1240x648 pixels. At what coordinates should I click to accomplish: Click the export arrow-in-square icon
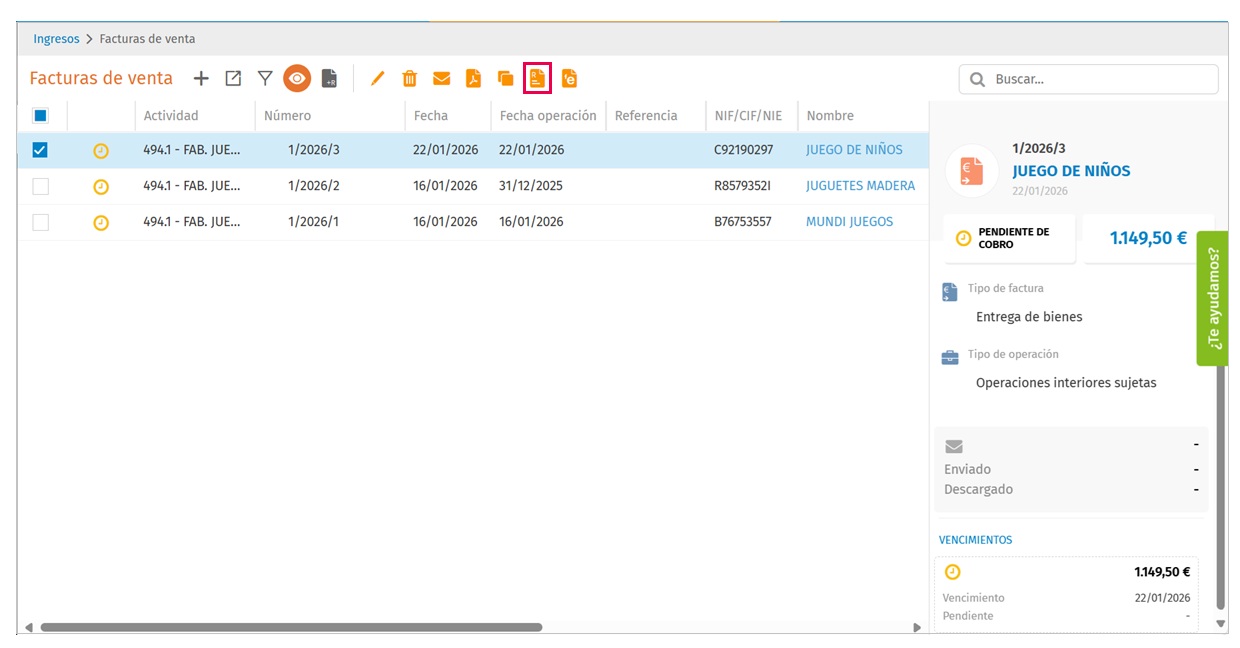click(233, 78)
